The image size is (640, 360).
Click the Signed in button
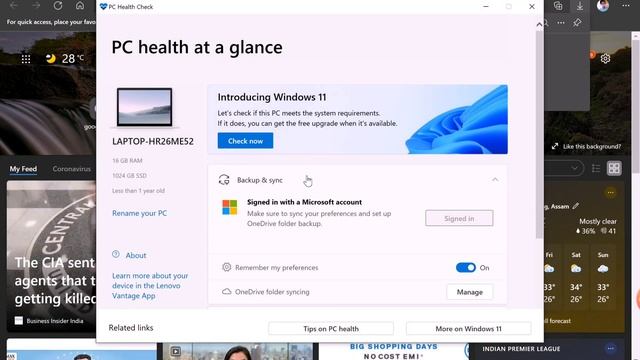click(459, 218)
